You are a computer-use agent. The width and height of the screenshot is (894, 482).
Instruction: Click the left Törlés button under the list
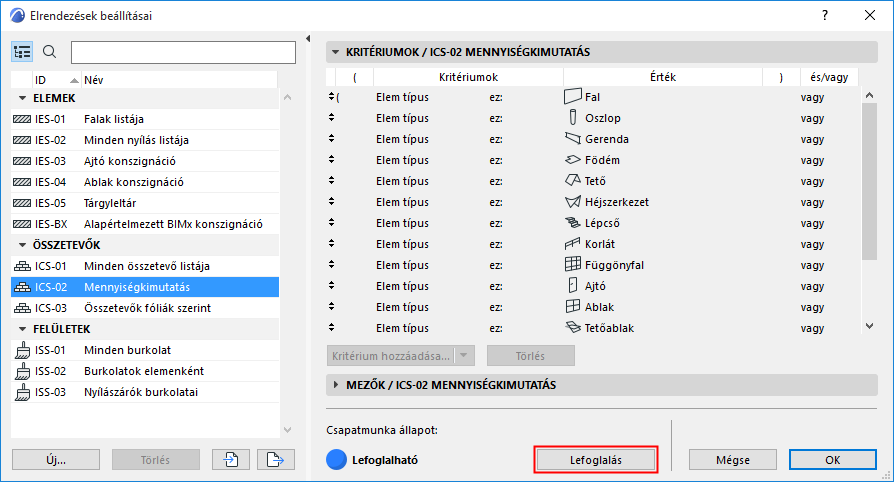tap(156, 460)
